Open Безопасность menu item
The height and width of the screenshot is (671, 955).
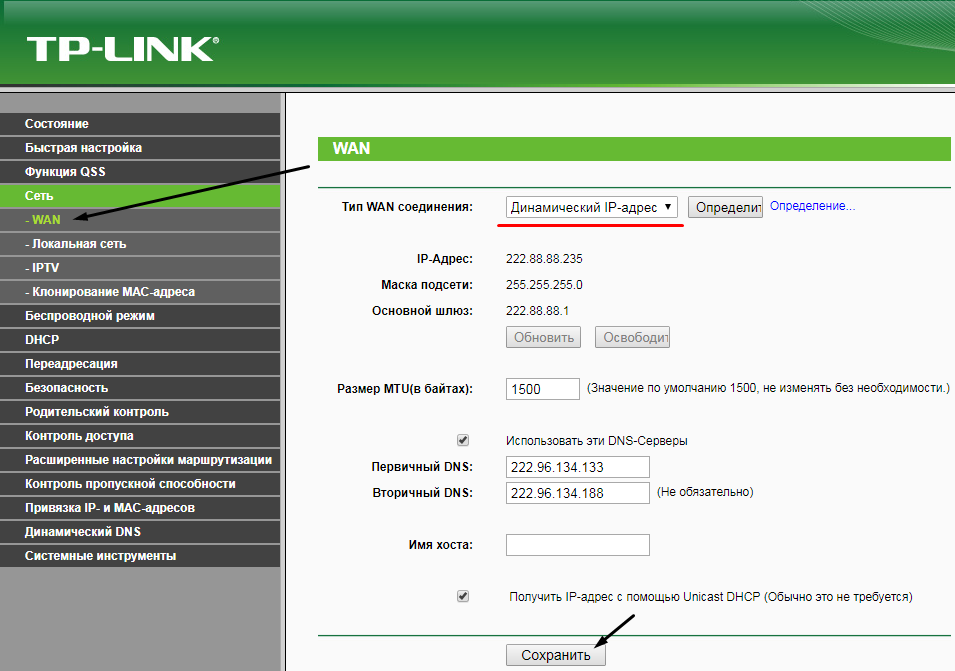coord(140,388)
